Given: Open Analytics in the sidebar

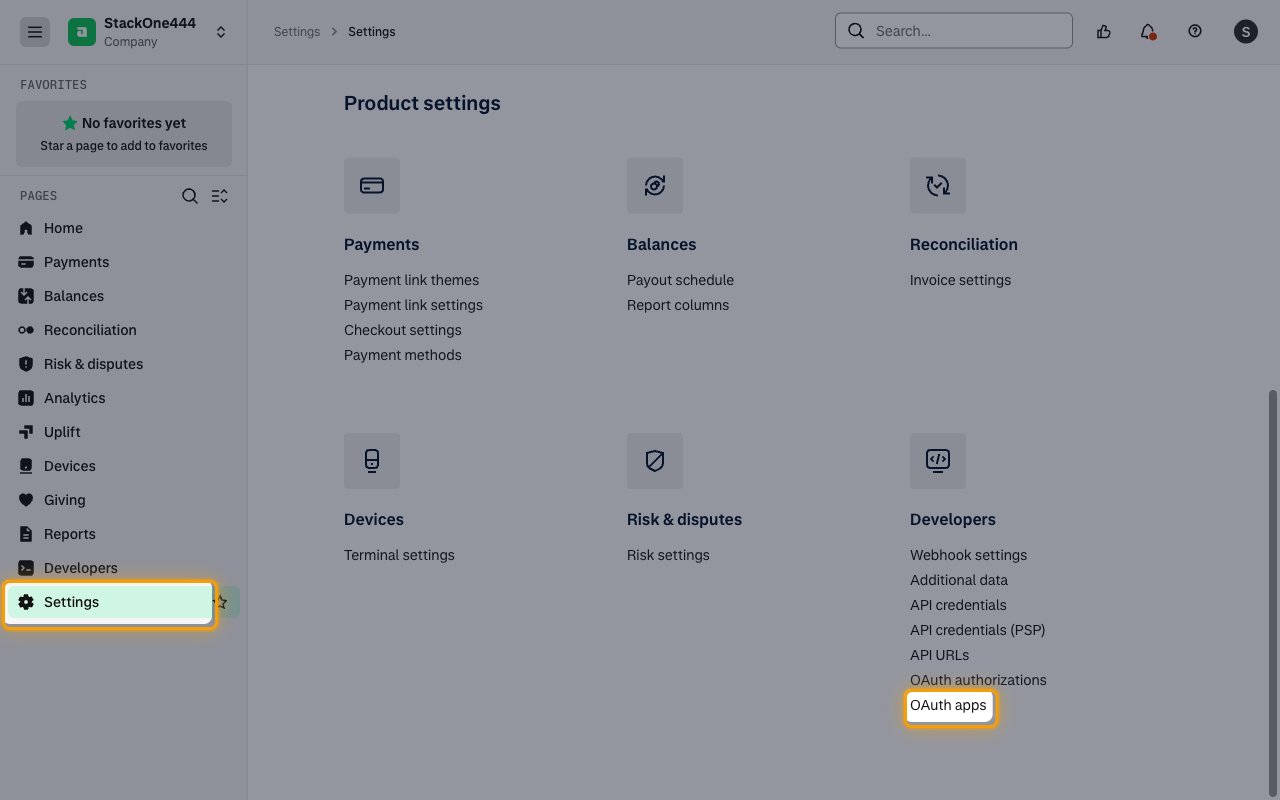Looking at the screenshot, I should 74,398.
